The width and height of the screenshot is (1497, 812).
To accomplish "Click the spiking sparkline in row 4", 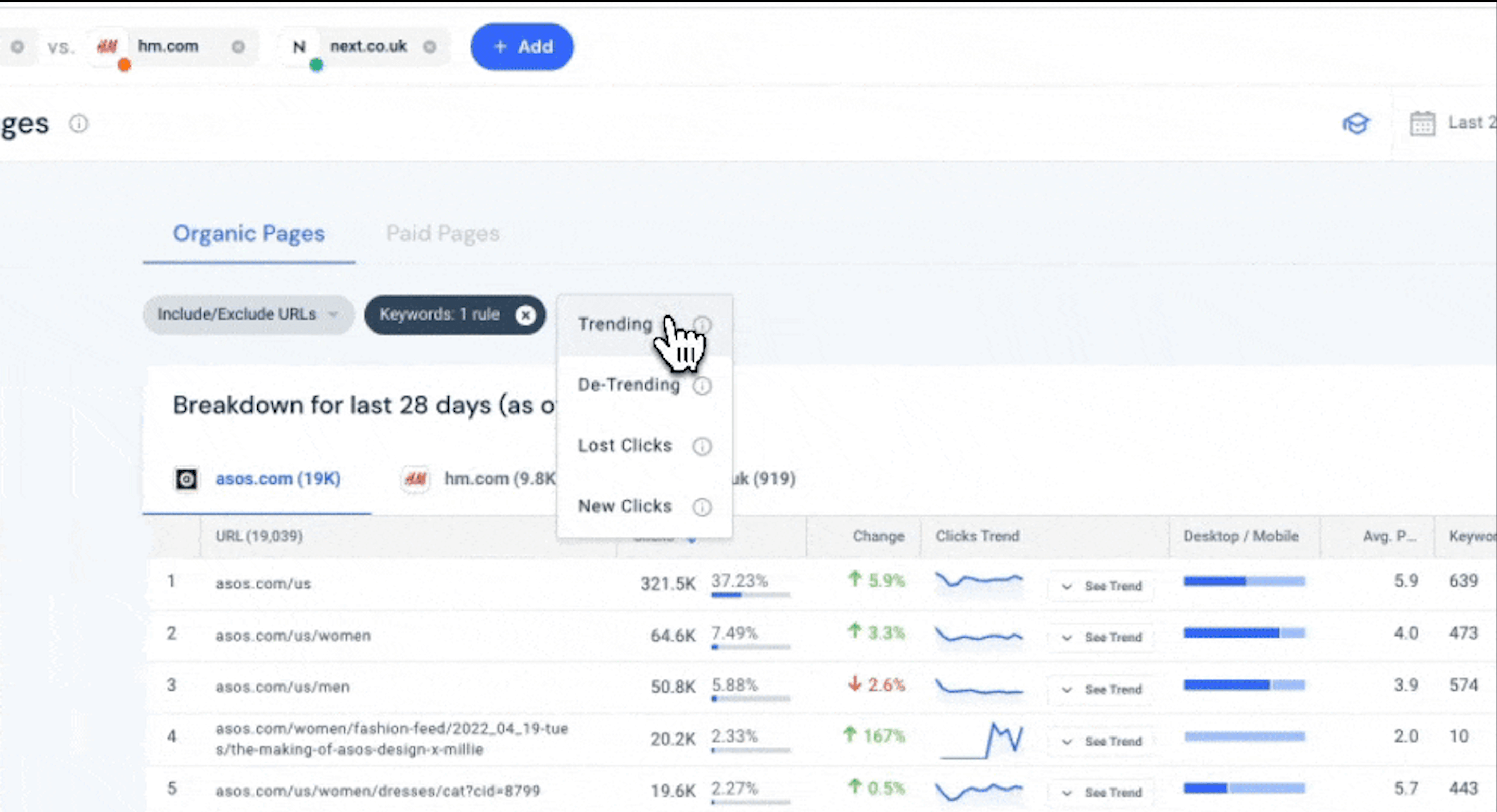I will 982,741.
